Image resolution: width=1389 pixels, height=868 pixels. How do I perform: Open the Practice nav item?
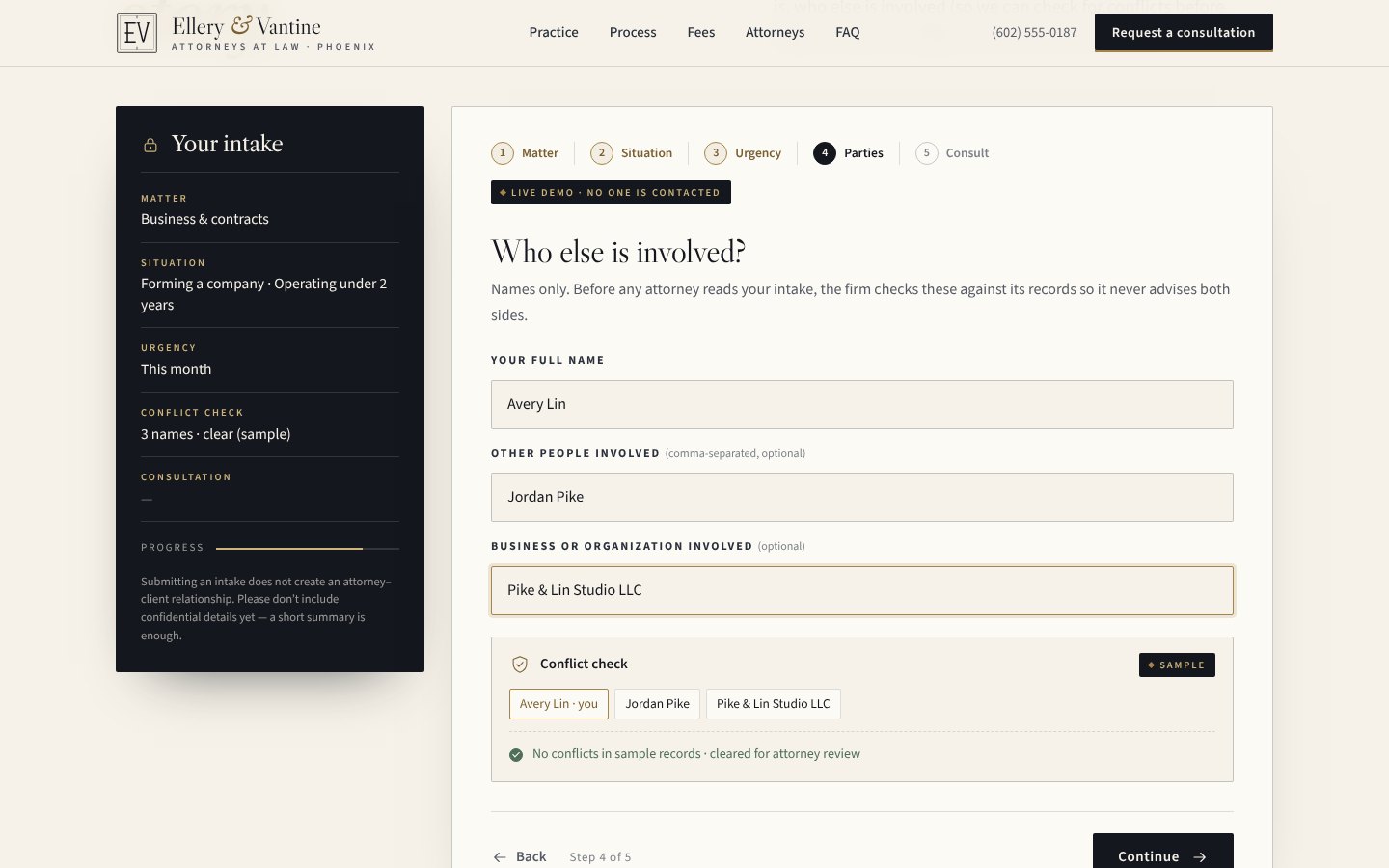pyautogui.click(x=554, y=32)
